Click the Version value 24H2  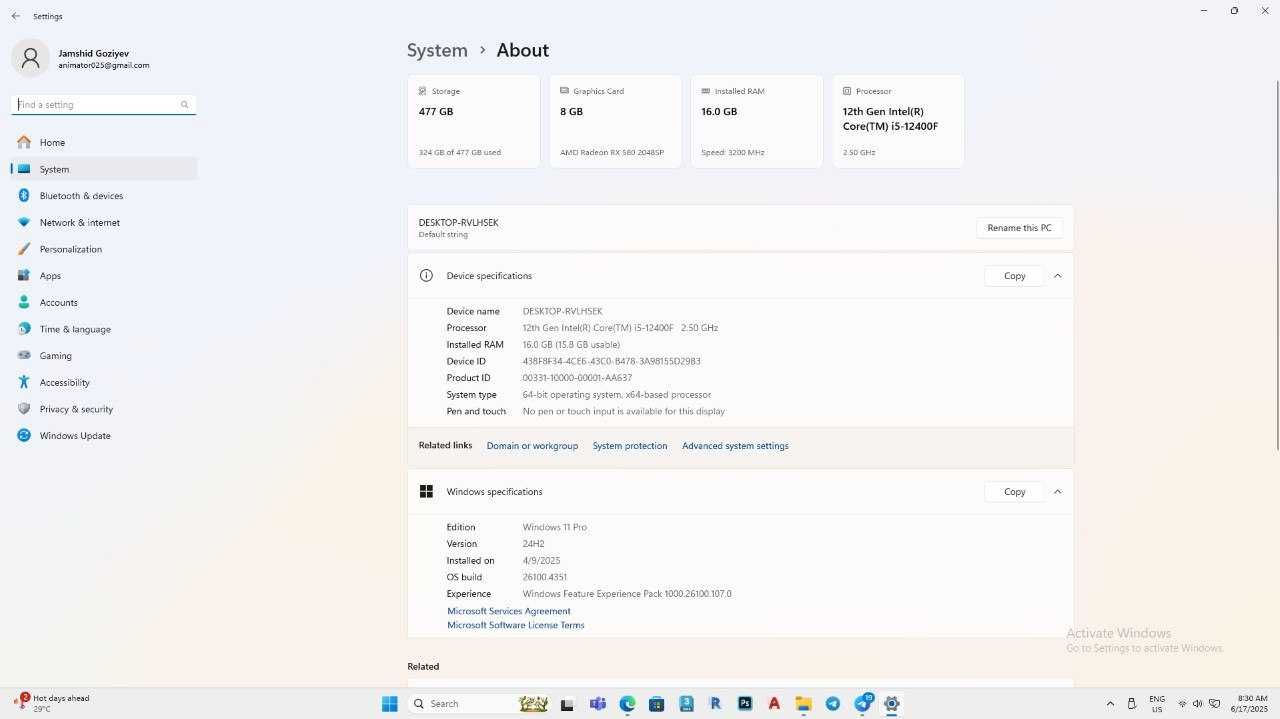[x=533, y=544]
